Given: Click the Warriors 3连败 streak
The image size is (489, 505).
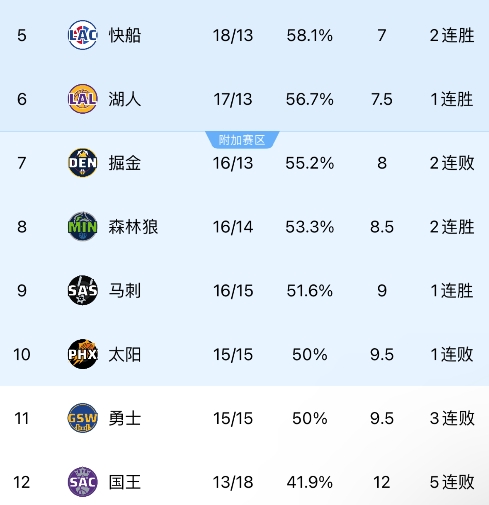Looking at the screenshot, I should [452, 418].
